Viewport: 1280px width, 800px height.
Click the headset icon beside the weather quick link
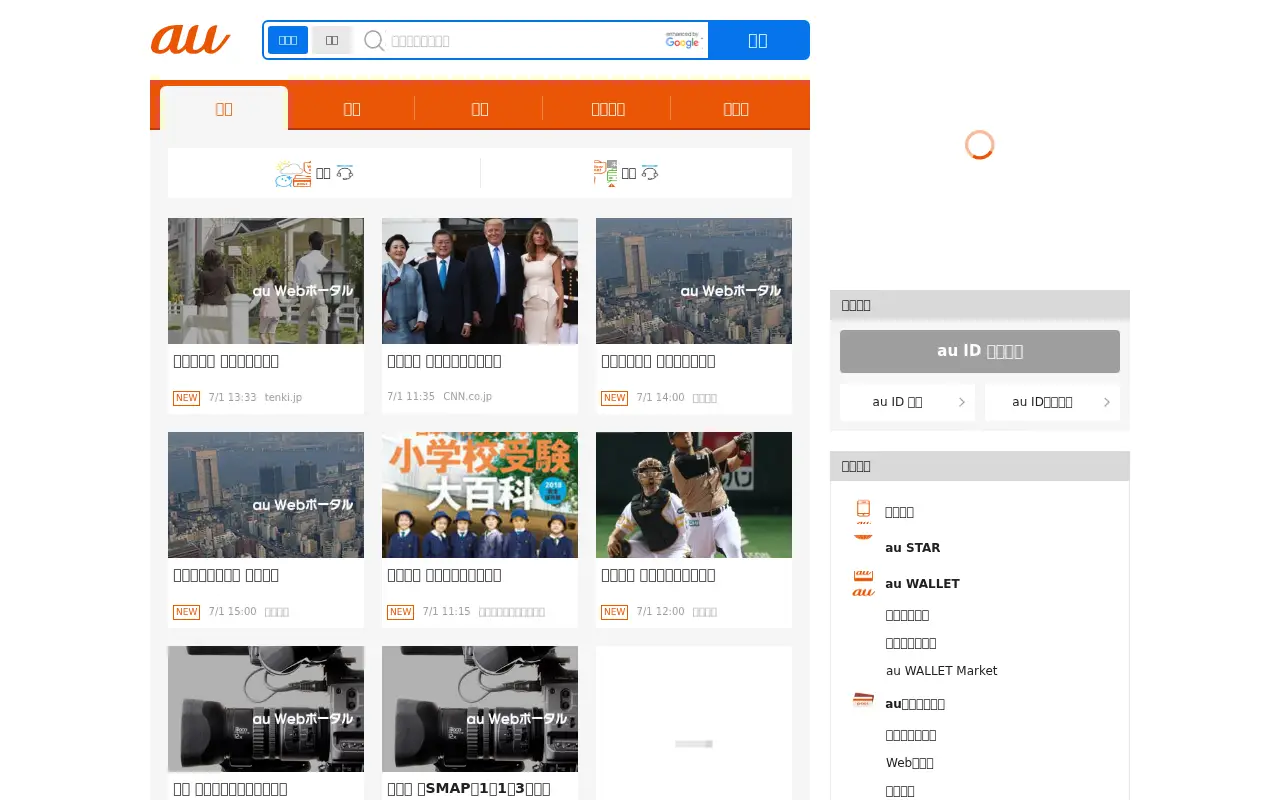point(345,173)
